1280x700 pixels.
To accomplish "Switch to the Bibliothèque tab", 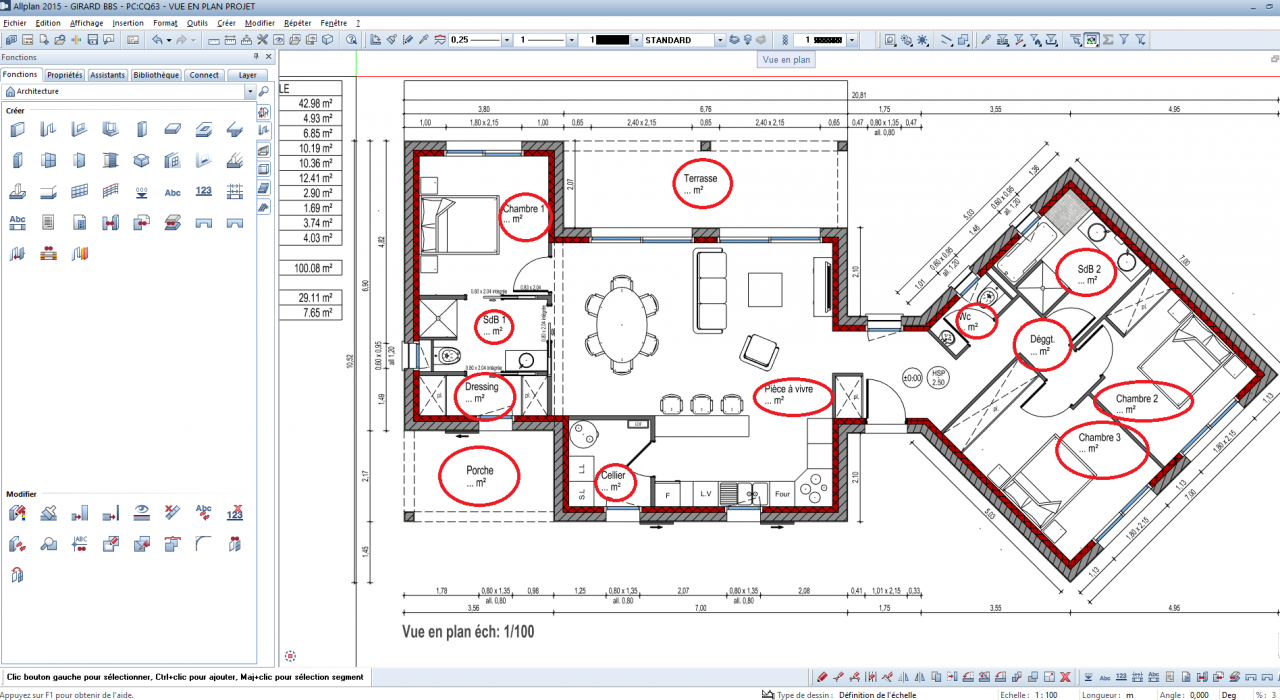I will (x=156, y=75).
